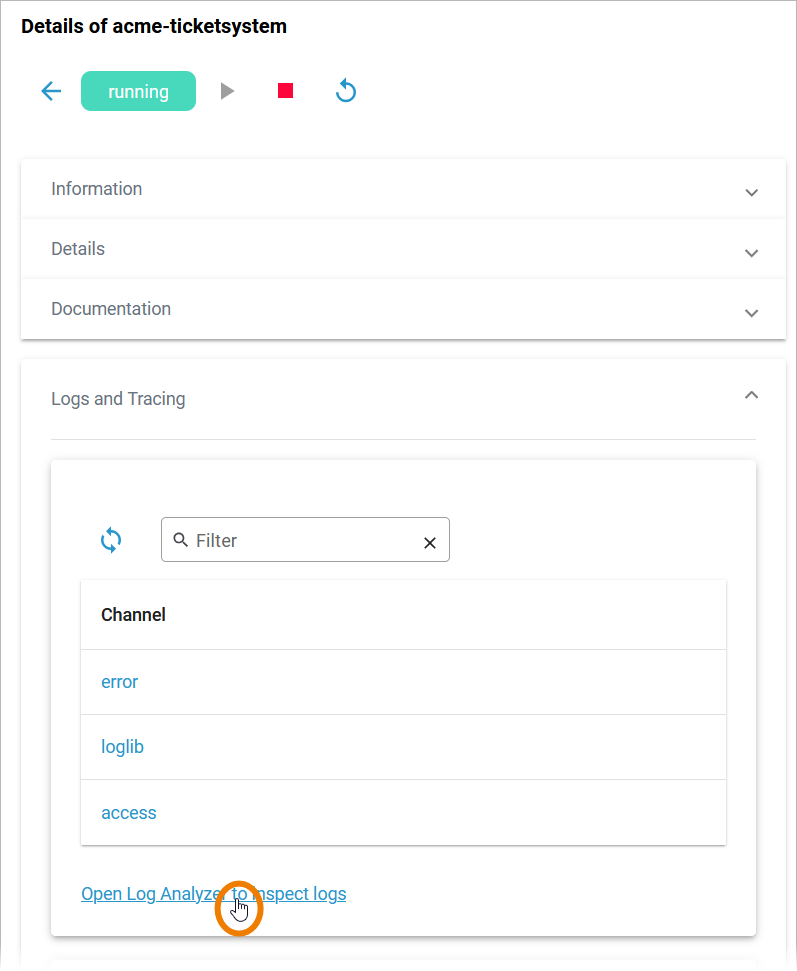
Task: Go back using the left arrow icon
Action: click(x=51, y=91)
